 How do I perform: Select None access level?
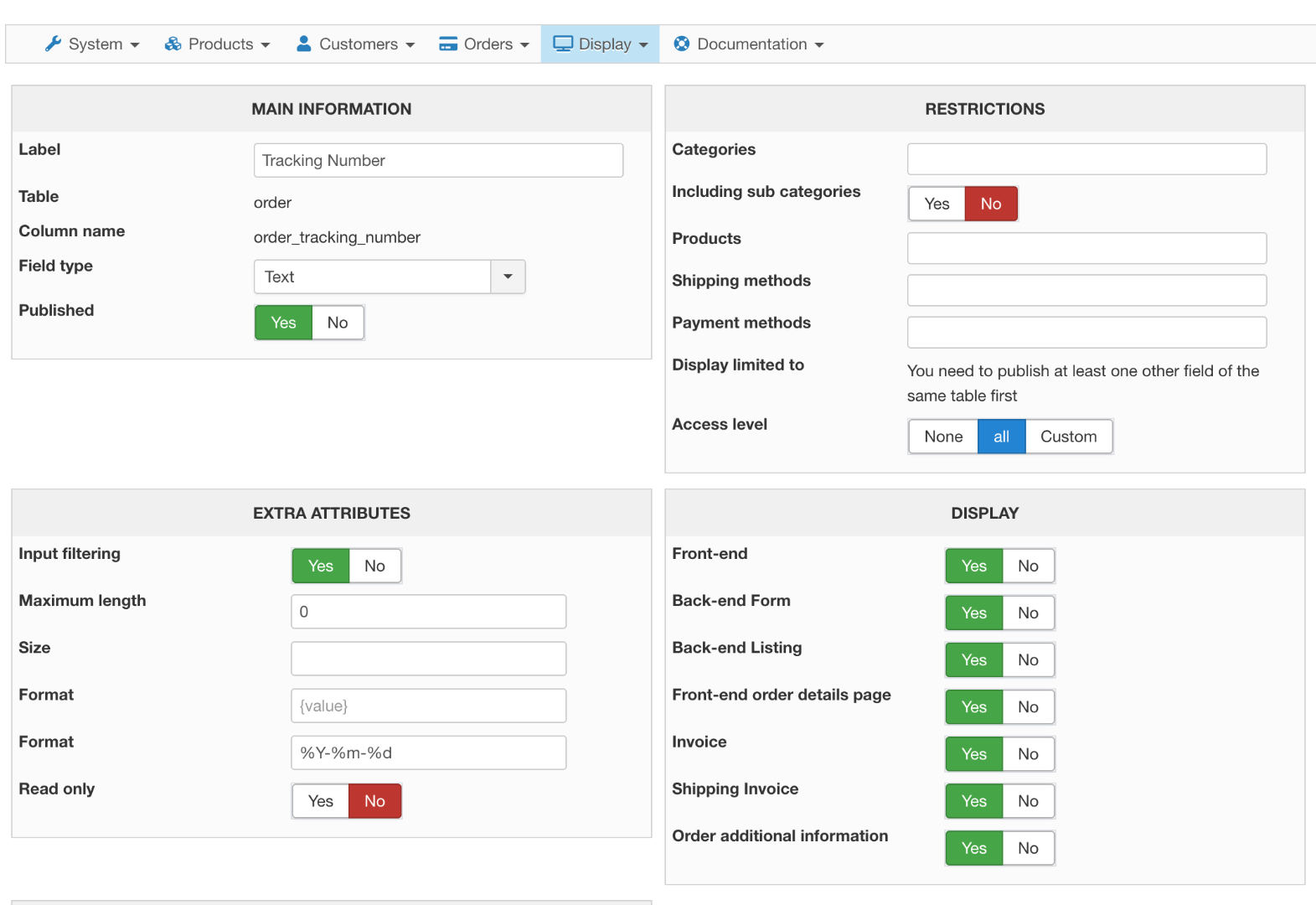(943, 437)
